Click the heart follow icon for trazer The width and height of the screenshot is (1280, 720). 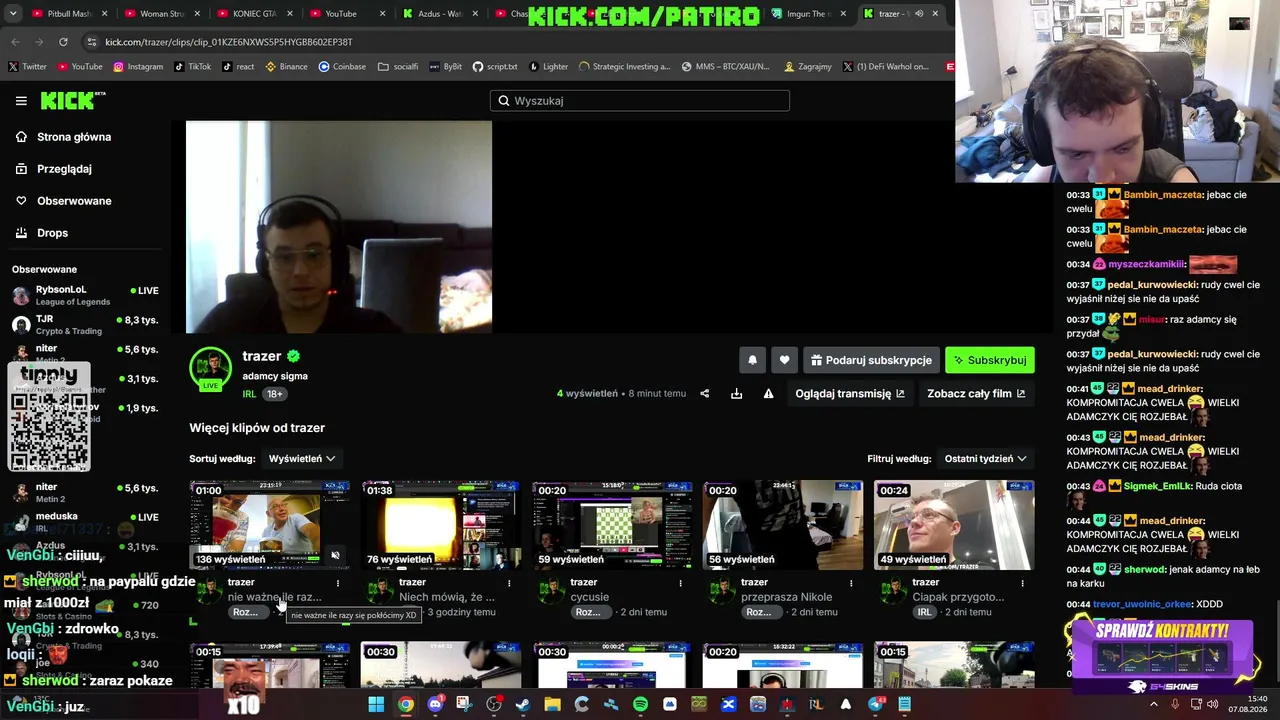[784, 360]
